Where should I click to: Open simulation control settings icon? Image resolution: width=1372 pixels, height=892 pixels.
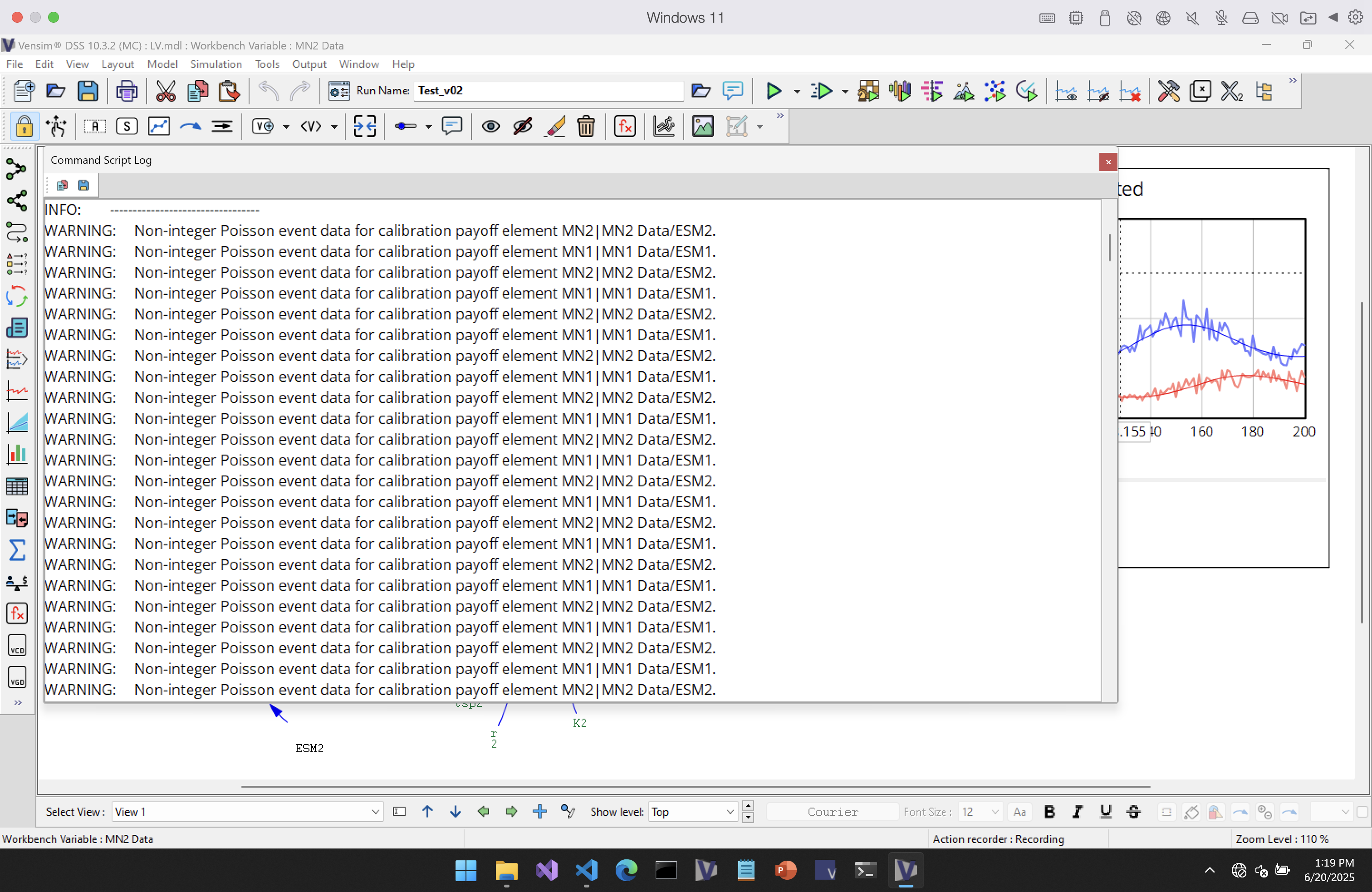339,91
